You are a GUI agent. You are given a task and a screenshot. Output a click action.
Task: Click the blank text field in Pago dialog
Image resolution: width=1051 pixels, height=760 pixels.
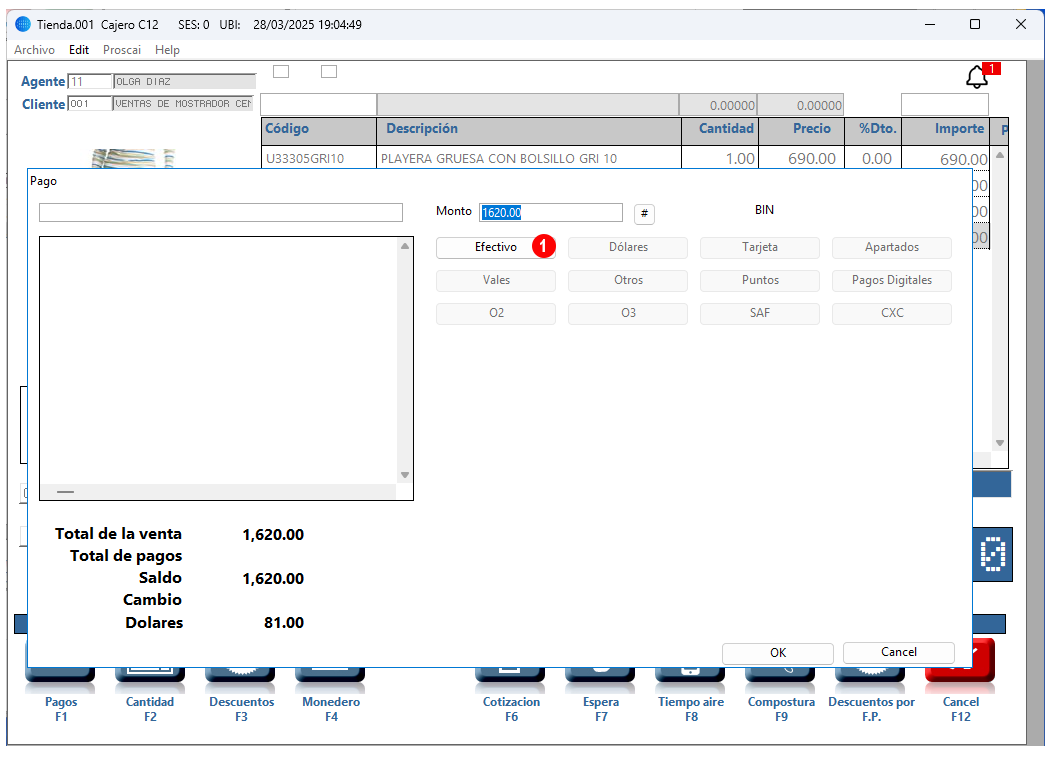point(221,212)
